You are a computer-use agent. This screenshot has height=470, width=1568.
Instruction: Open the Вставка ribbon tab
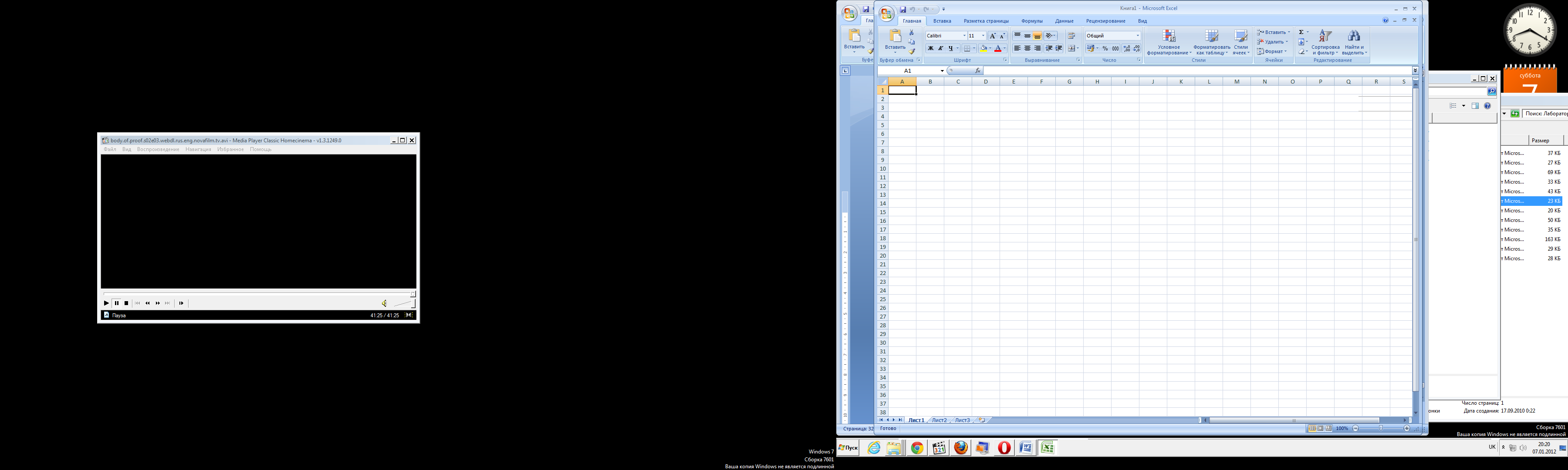click(x=942, y=21)
